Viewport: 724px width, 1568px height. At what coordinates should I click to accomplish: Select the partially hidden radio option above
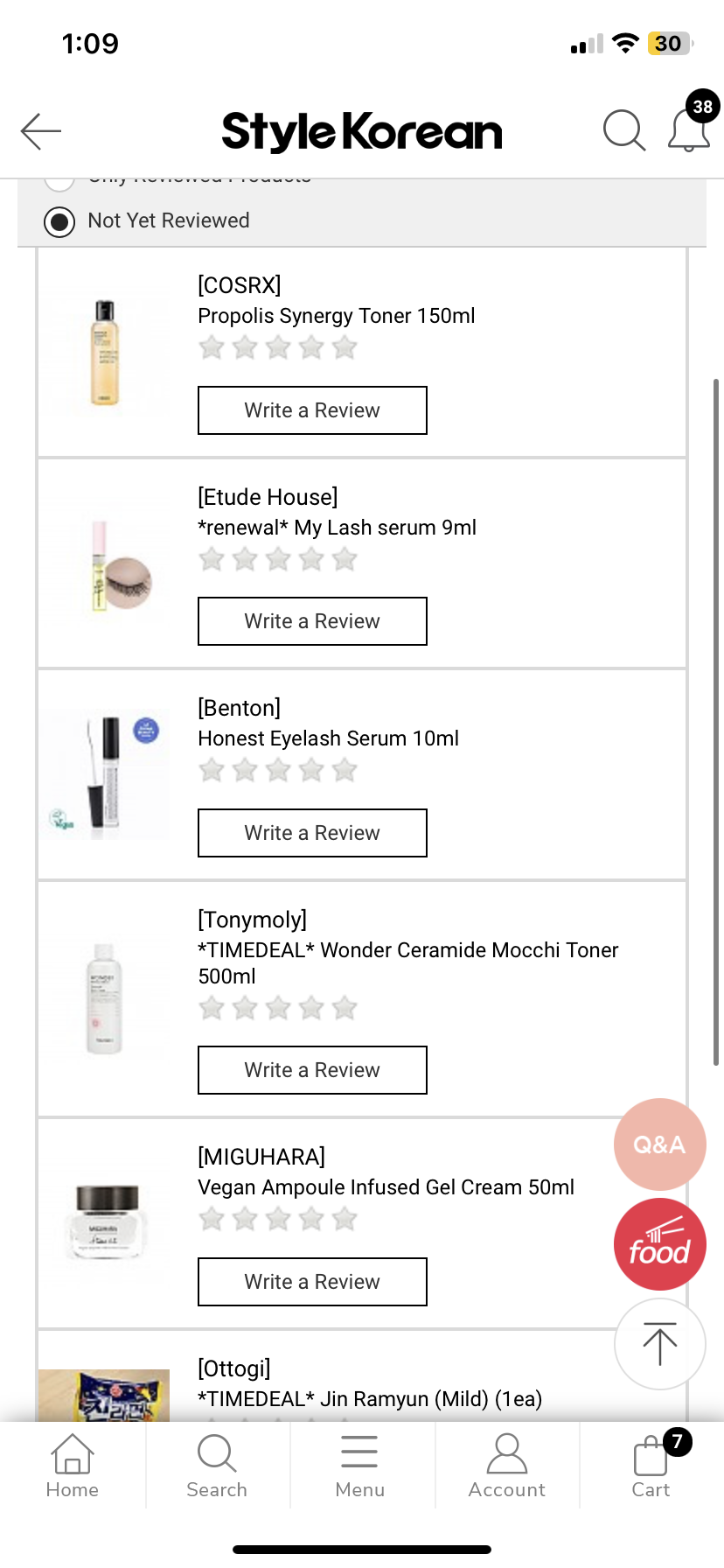[59, 181]
